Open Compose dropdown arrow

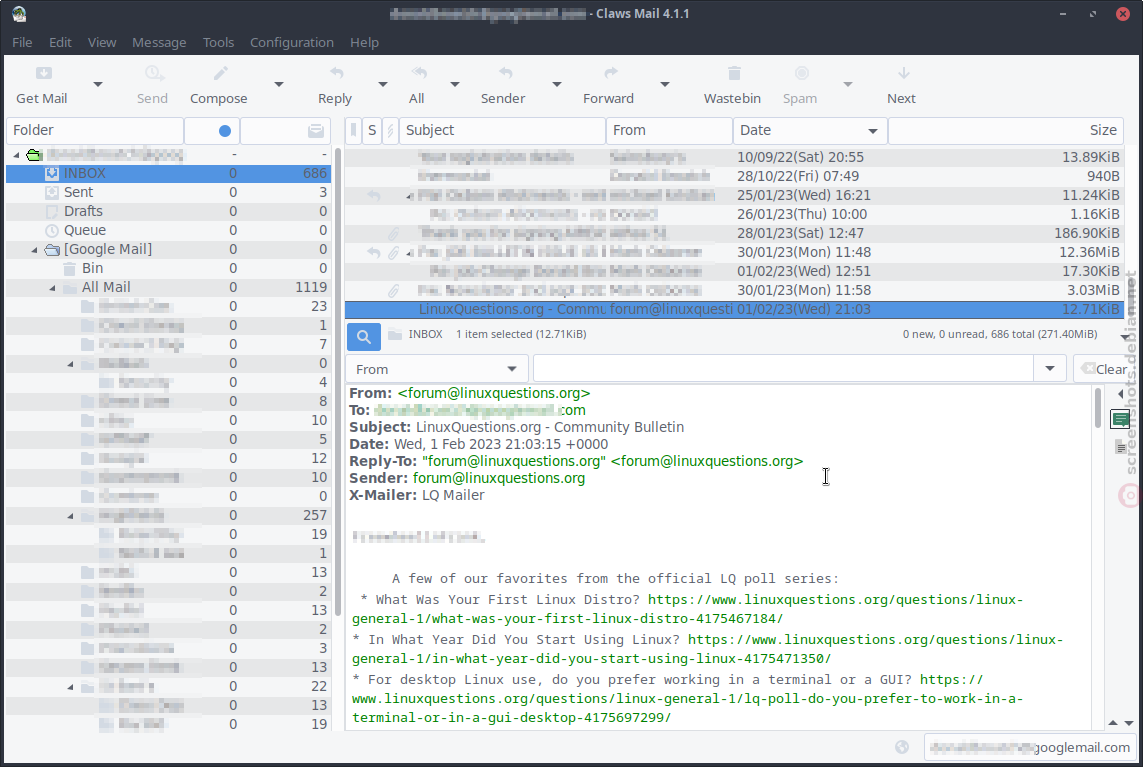point(278,85)
